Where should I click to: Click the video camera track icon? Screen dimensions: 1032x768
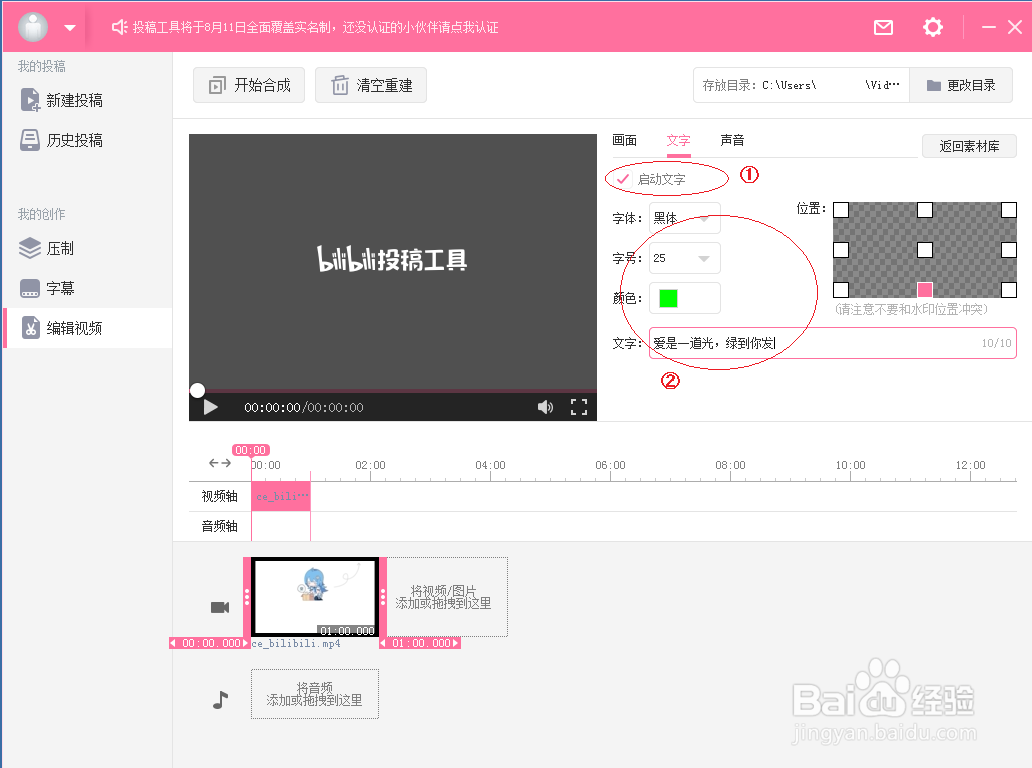click(220, 607)
